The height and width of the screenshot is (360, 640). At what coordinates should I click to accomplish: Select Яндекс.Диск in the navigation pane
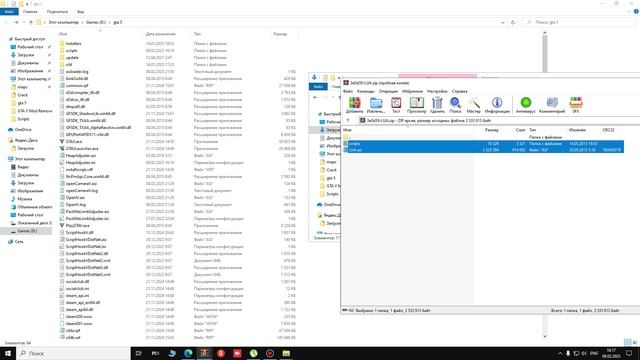[26, 140]
